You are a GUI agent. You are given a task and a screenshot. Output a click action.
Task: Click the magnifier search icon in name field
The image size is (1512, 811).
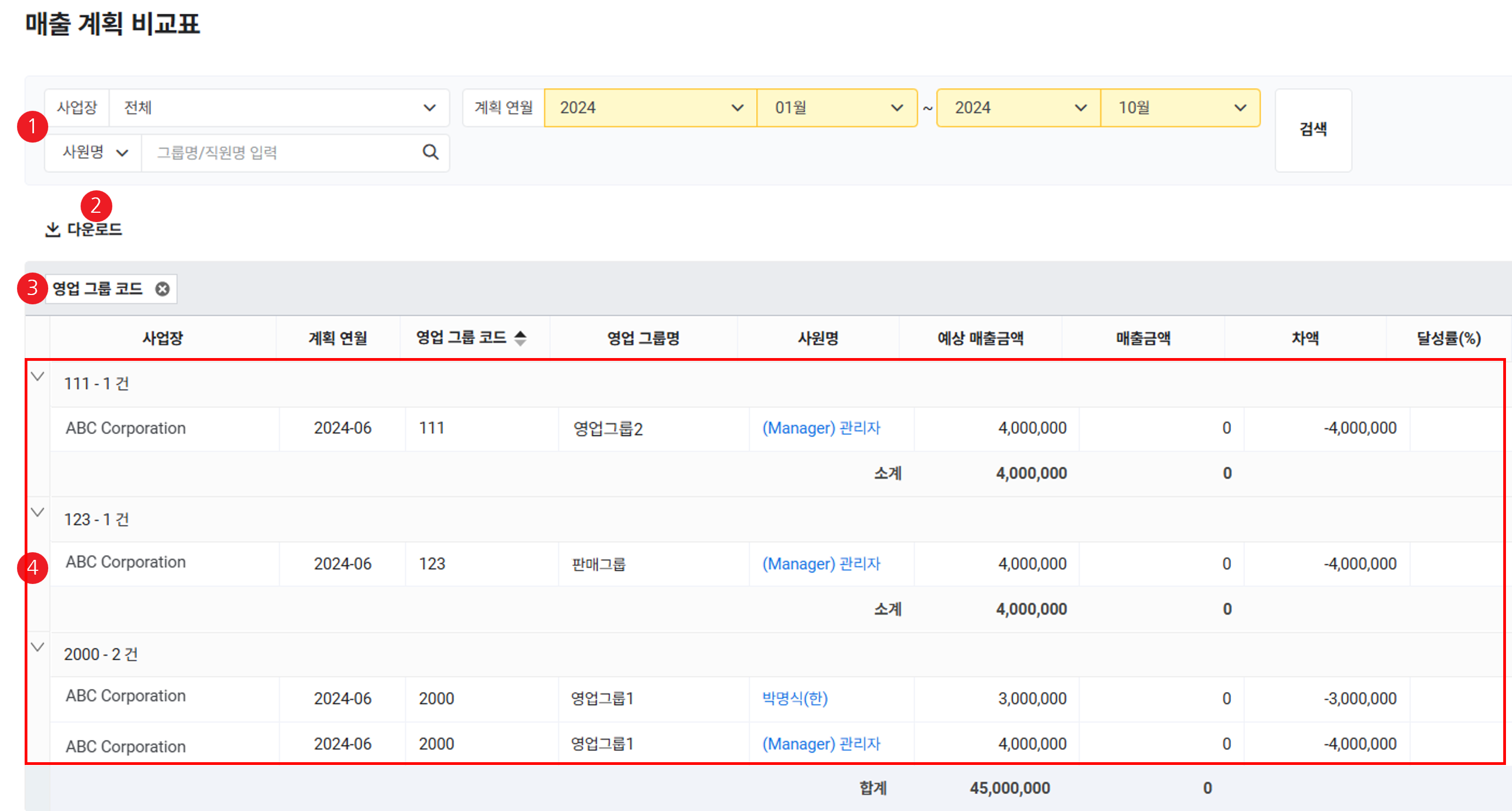coord(430,152)
